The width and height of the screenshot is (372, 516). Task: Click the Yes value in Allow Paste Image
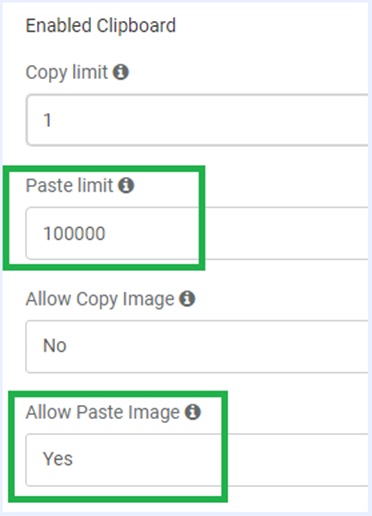click(58, 459)
